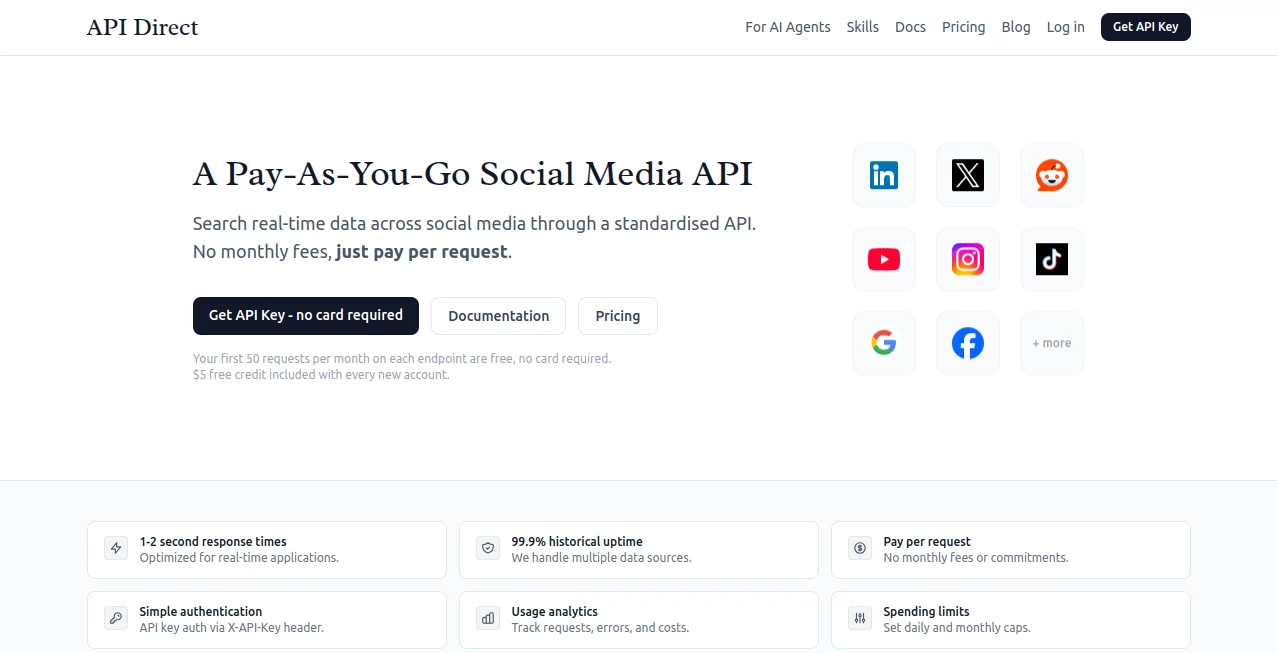Click '1-2 second response times' text
The height and width of the screenshot is (653, 1277).
click(213, 541)
